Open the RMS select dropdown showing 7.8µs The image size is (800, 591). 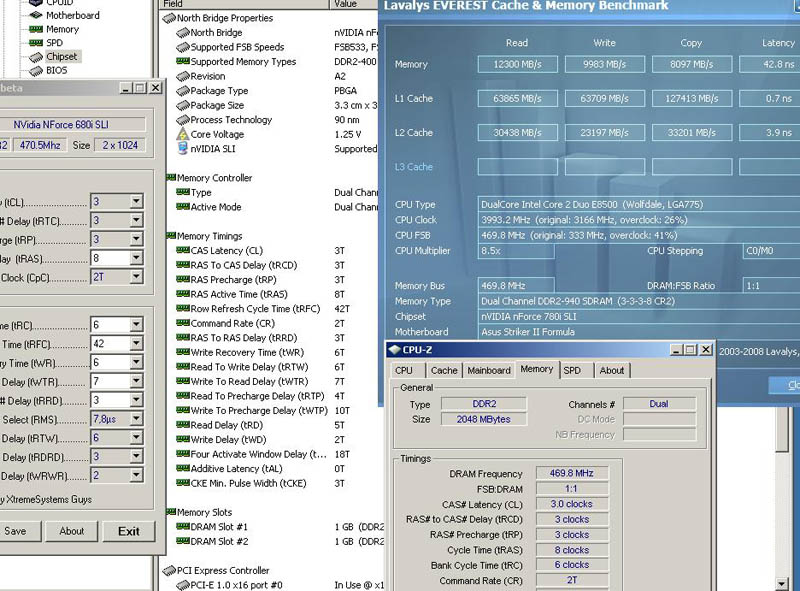coord(136,419)
